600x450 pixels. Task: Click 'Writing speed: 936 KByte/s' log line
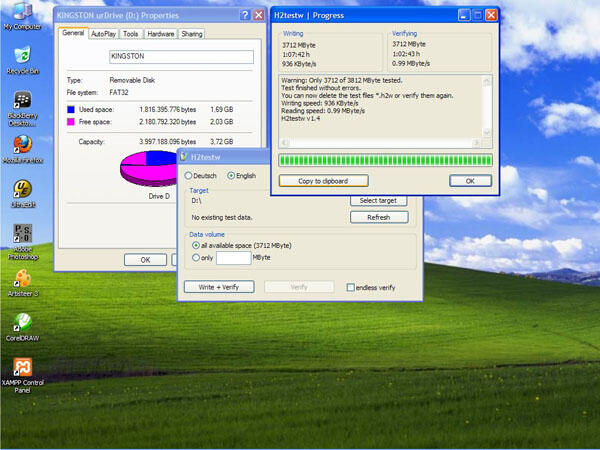click(x=320, y=103)
